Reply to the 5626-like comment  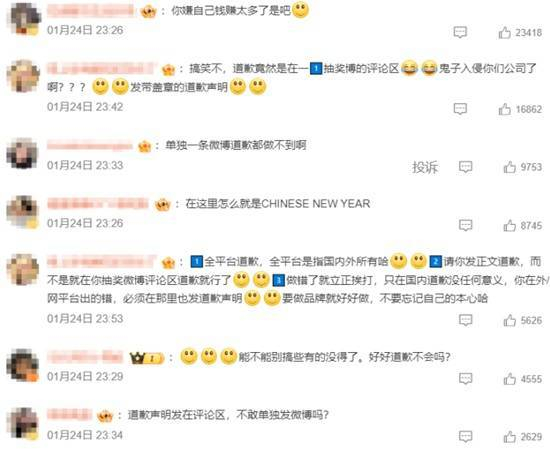(x=465, y=320)
